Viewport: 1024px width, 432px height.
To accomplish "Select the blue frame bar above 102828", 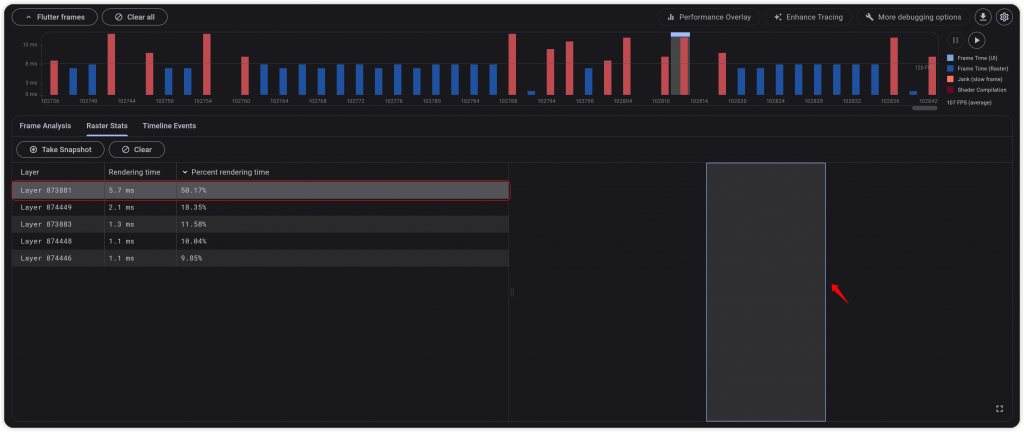I will coord(818,80).
